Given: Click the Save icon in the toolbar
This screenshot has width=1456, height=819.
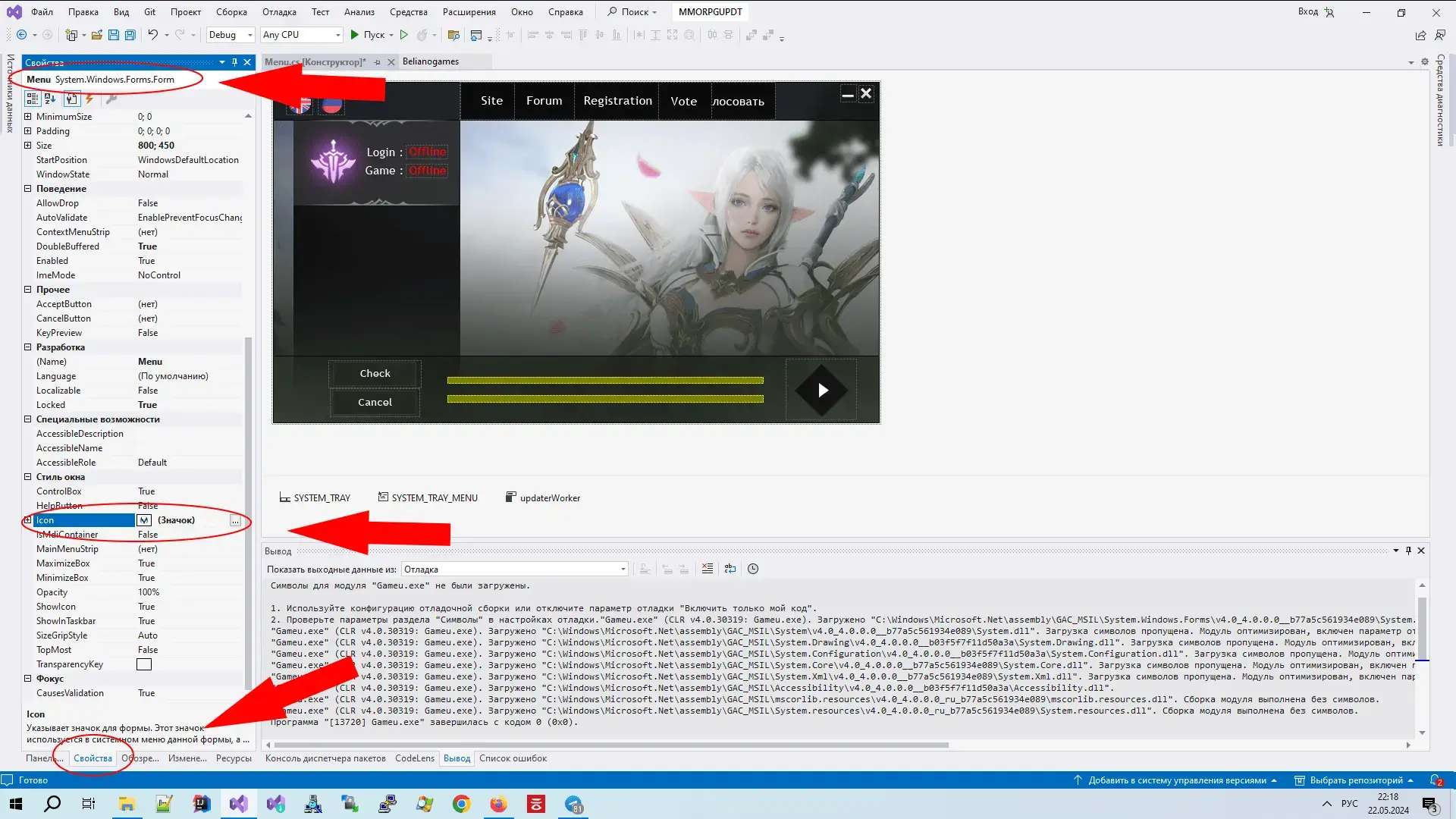Looking at the screenshot, I should click(113, 35).
